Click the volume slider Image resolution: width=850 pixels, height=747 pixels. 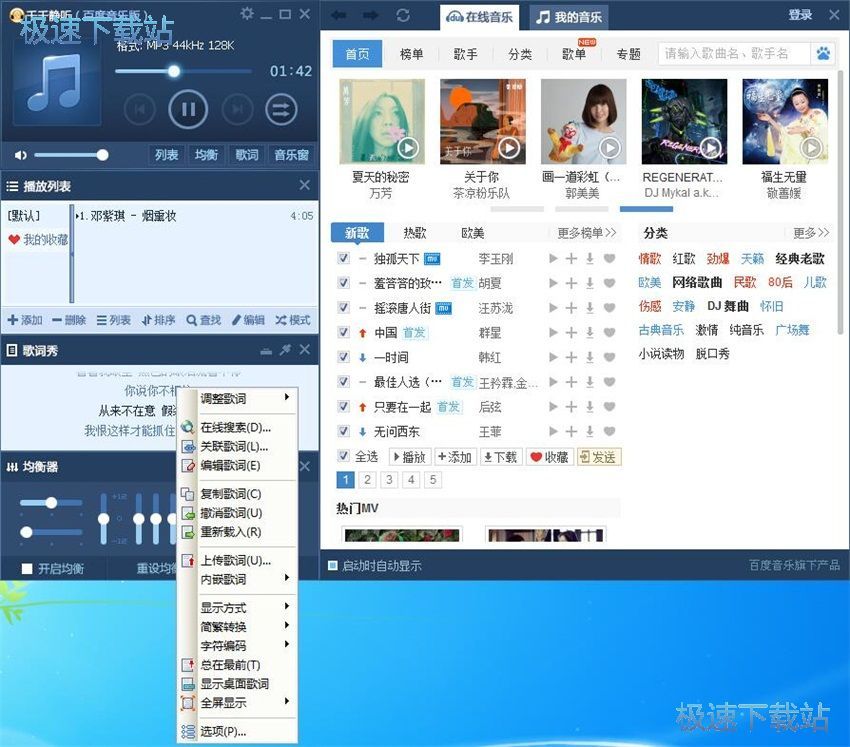point(71,156)
